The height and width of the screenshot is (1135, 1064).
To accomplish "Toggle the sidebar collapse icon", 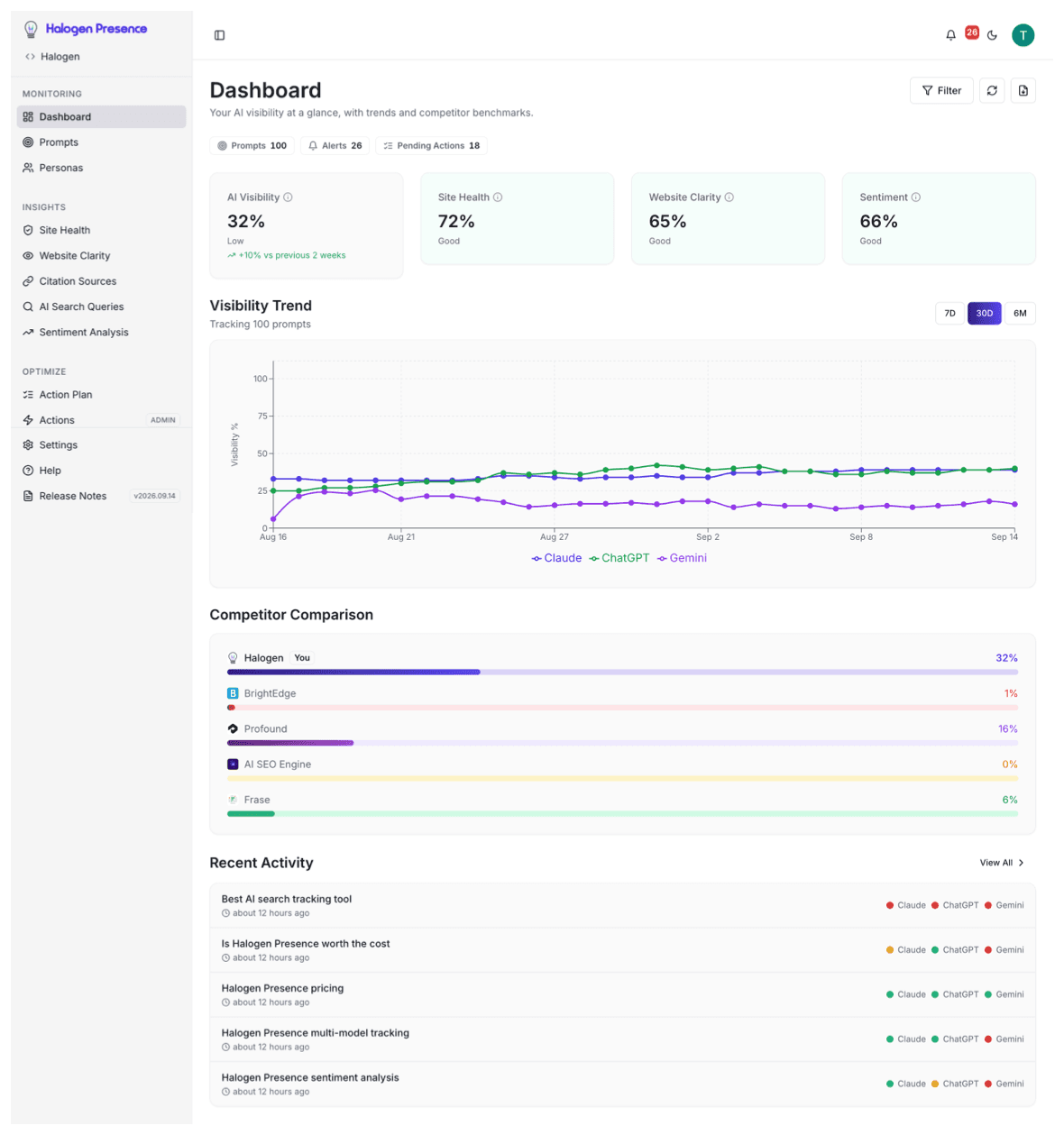I will click(219, 35).
